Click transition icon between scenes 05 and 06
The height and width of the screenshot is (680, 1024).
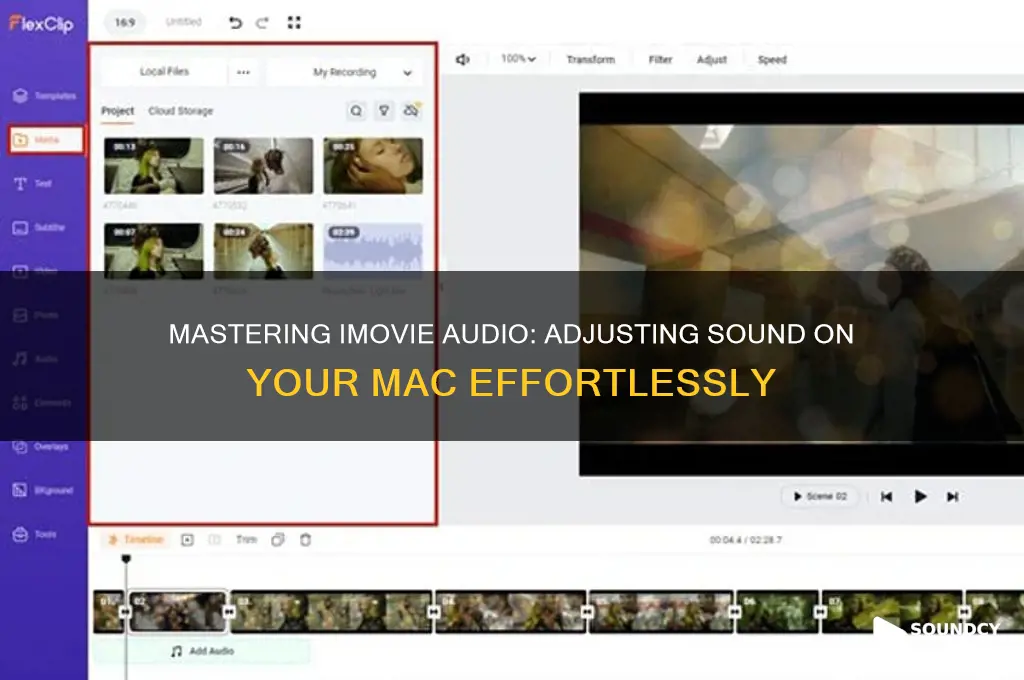tap(735, 611)
